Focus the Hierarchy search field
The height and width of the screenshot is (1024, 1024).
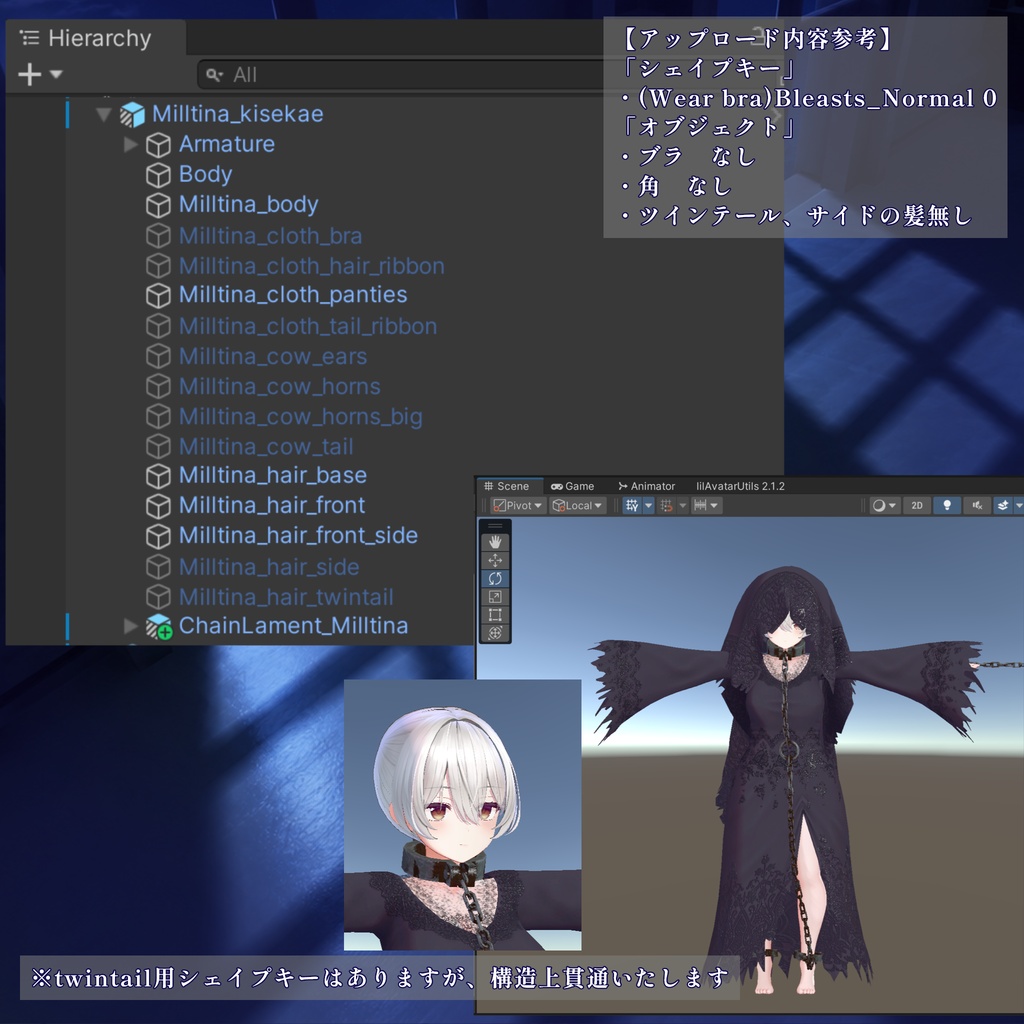pos(405,75)
